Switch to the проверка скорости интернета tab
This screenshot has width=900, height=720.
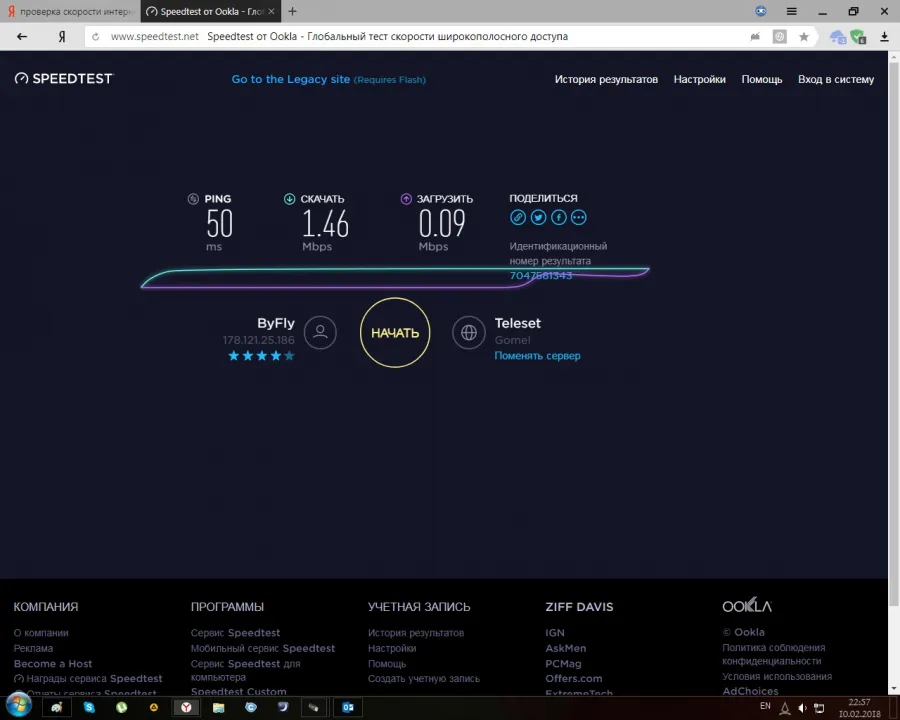point(70,11)
